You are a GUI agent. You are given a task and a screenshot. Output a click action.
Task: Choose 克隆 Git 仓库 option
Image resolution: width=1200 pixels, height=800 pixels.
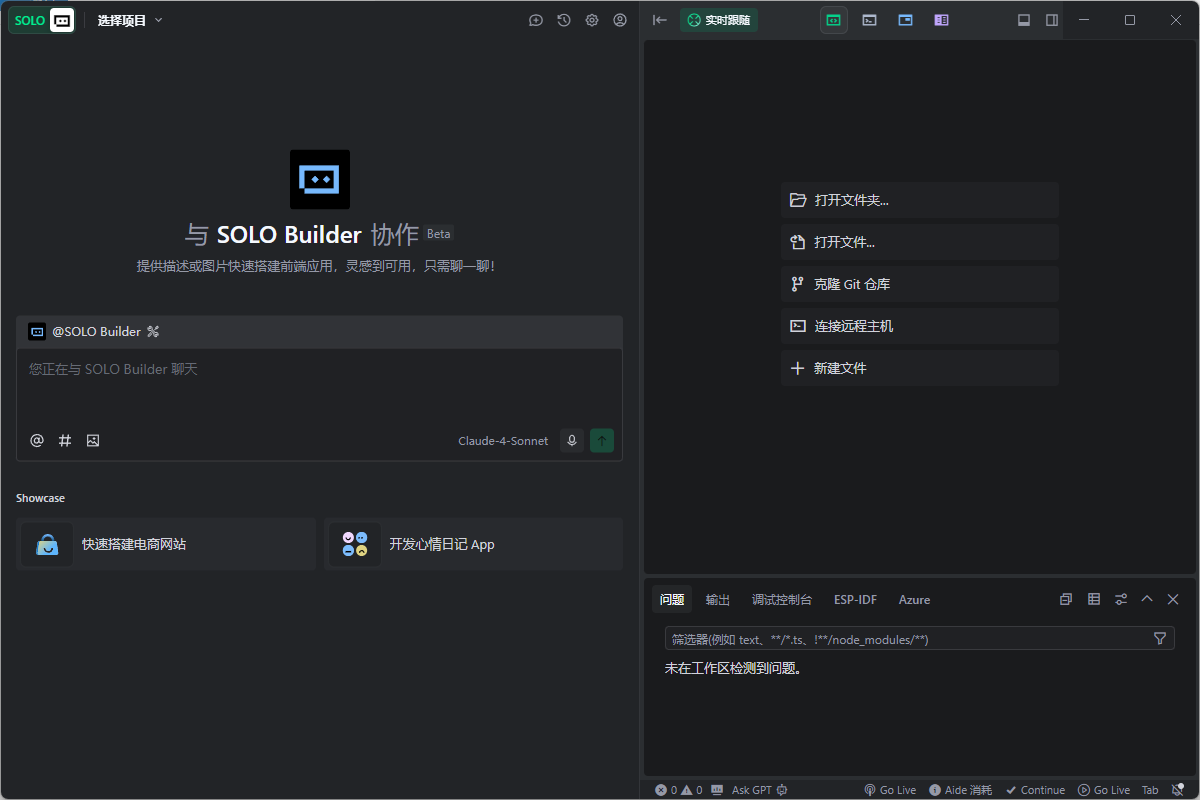(920, 284)
